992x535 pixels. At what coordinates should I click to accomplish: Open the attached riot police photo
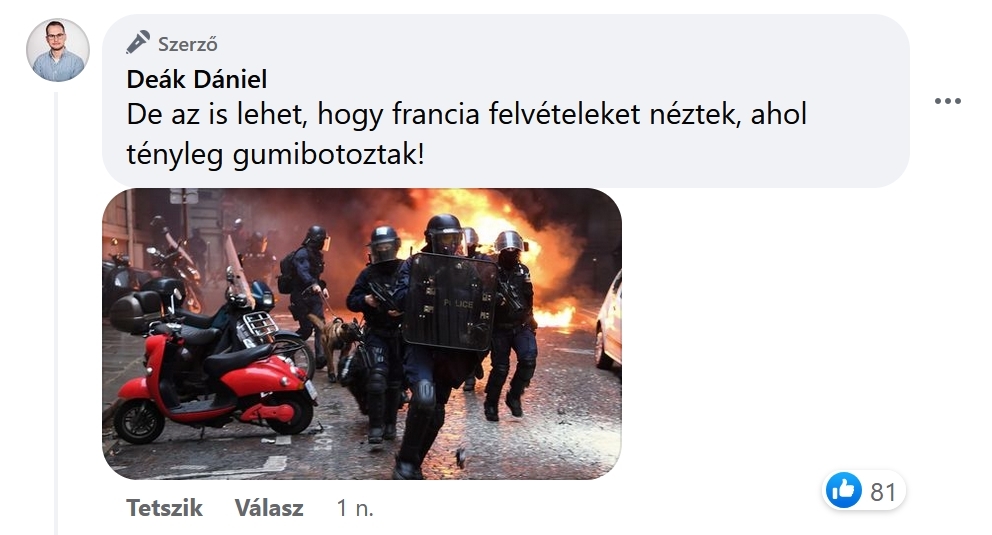(x=362, y=334)
